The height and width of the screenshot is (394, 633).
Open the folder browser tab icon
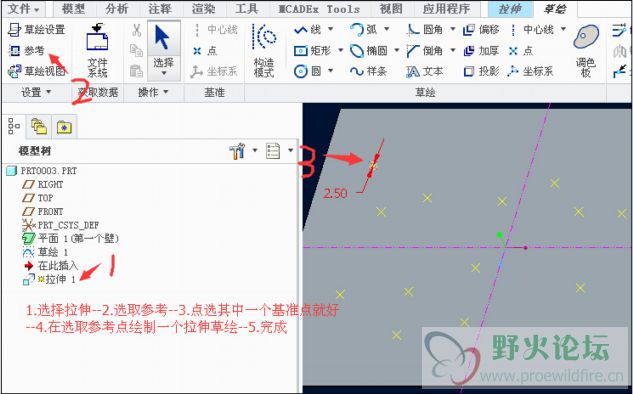(x=39, y=126)
